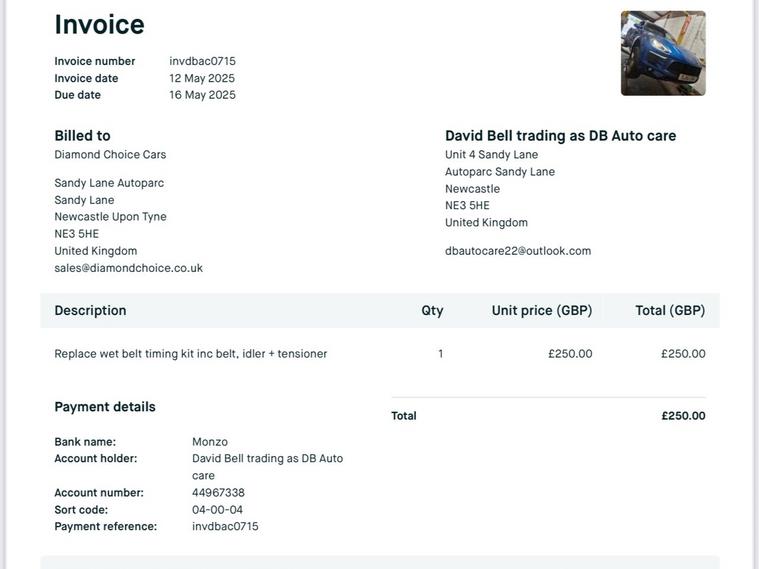759x569 pixels.
Task: Click the dbautocare22@outlook.com email link
Action: click(518, 251)
